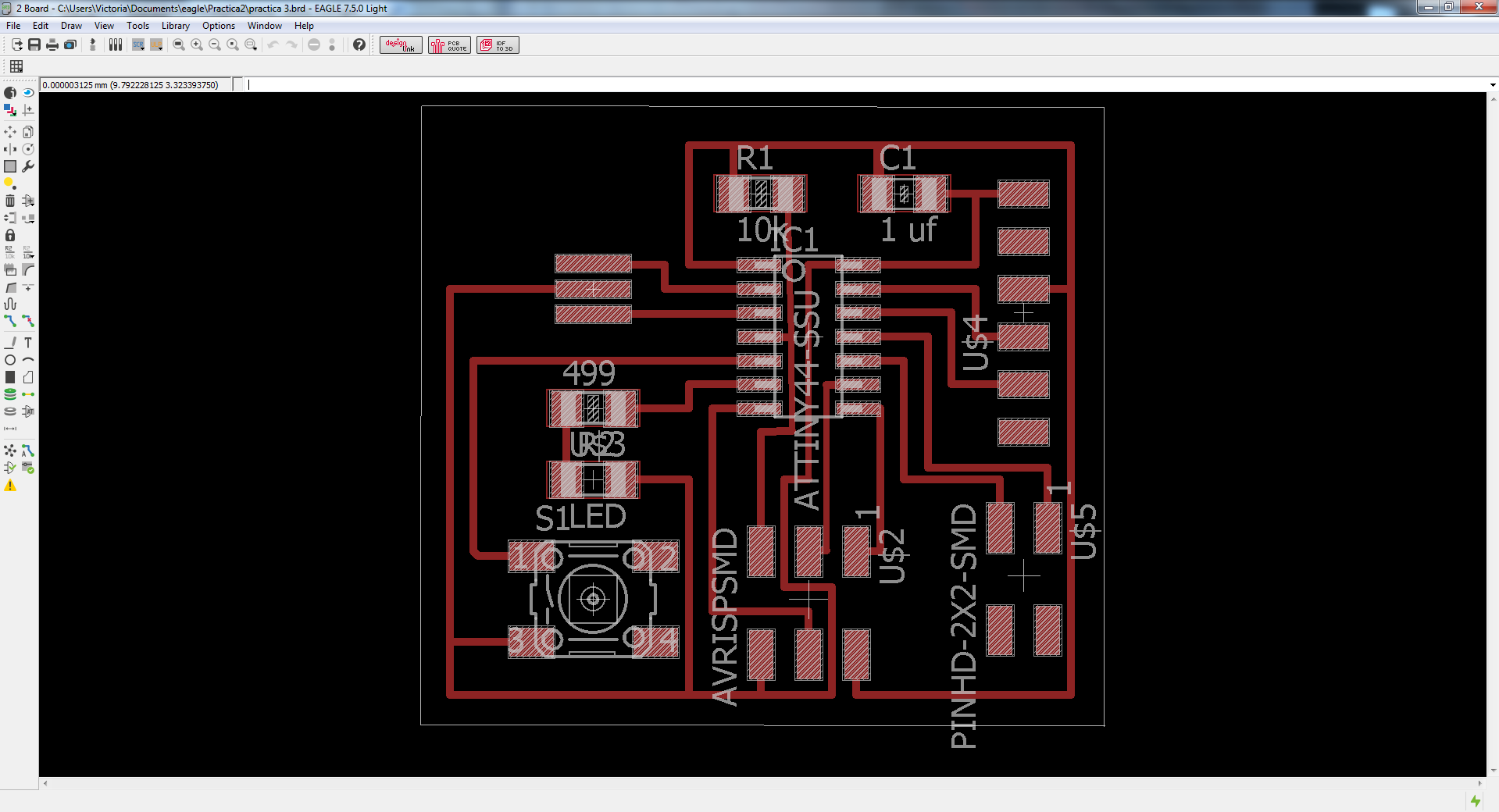Screen dimensions: 1499x812
Task: Select the Group tool
Action: 10,166
